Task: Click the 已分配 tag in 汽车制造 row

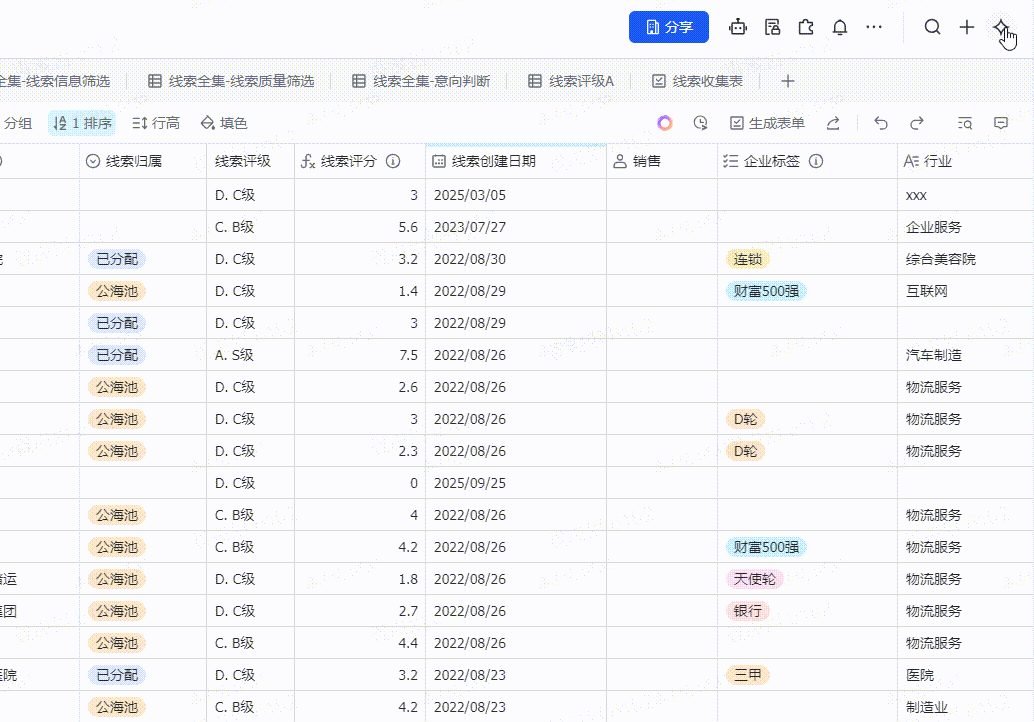Action: click(x=117, y=355)
